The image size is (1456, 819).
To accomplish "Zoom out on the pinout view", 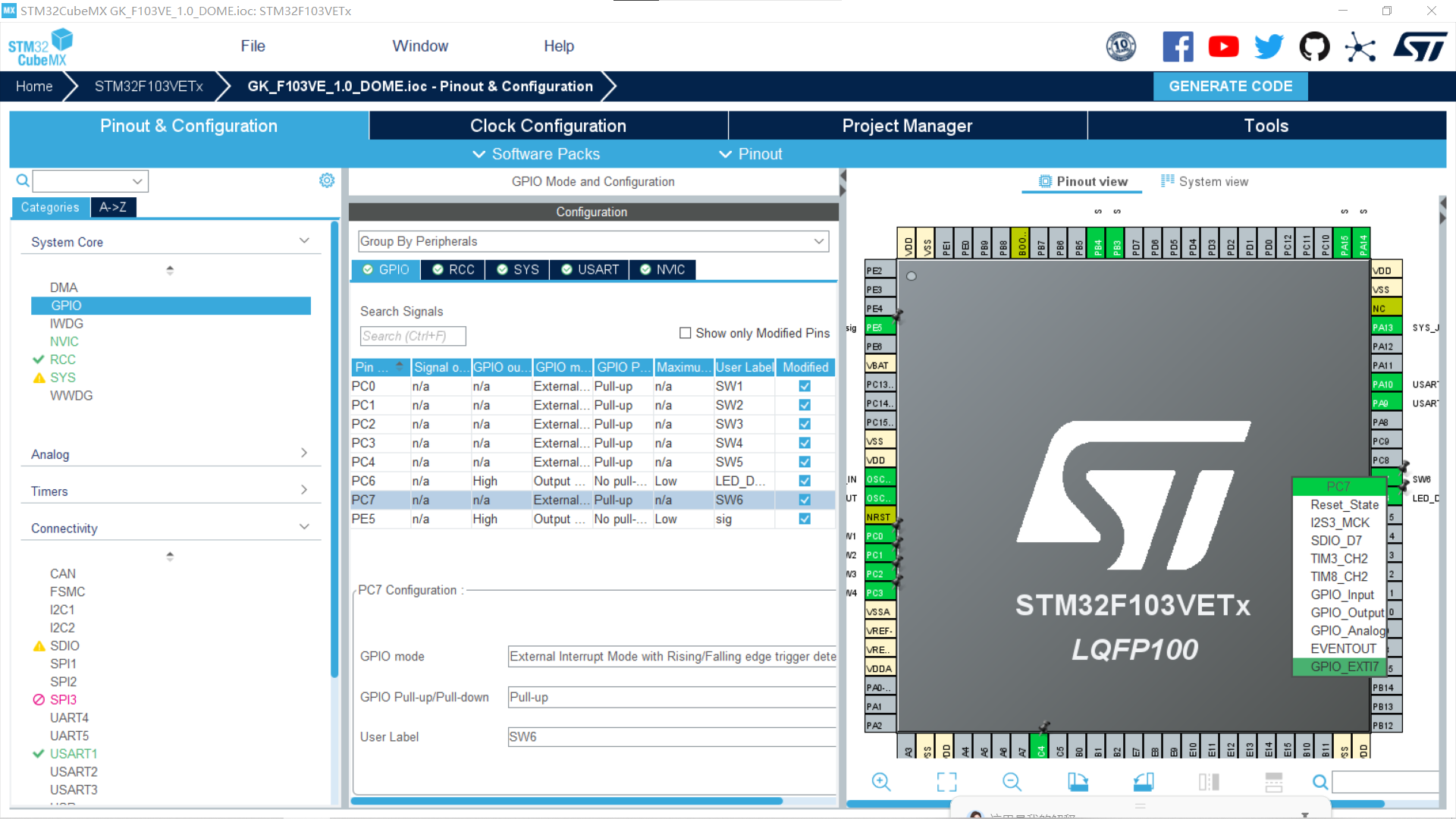I will [1012, 781].
